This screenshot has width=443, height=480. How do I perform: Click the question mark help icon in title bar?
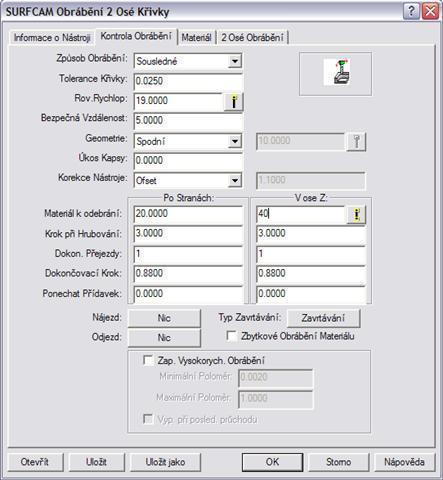point(411,12)
